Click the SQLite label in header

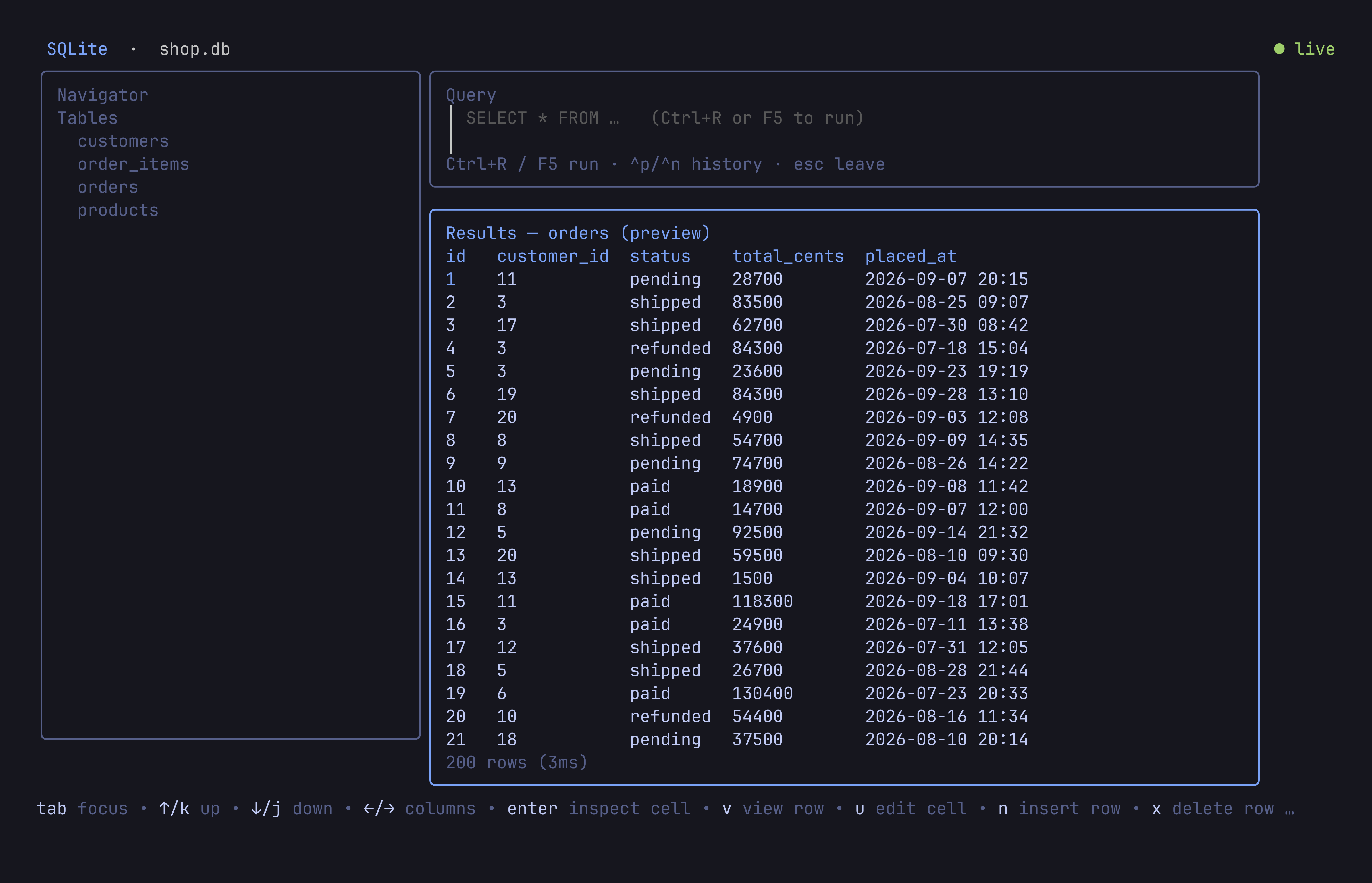pyautogui.click(x=77, y=49)
